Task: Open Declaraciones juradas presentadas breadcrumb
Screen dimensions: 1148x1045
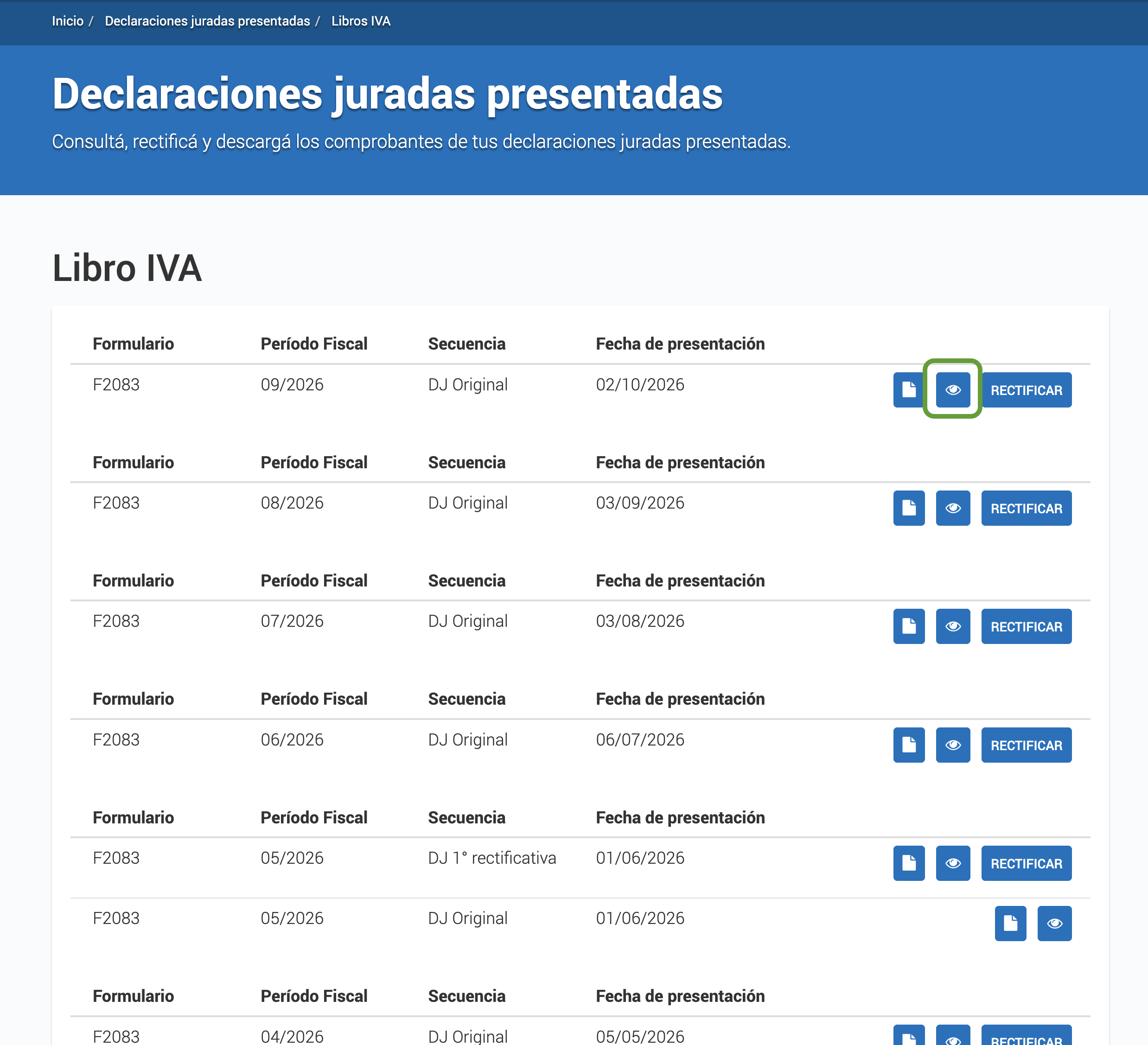Action: coord(207,21)
